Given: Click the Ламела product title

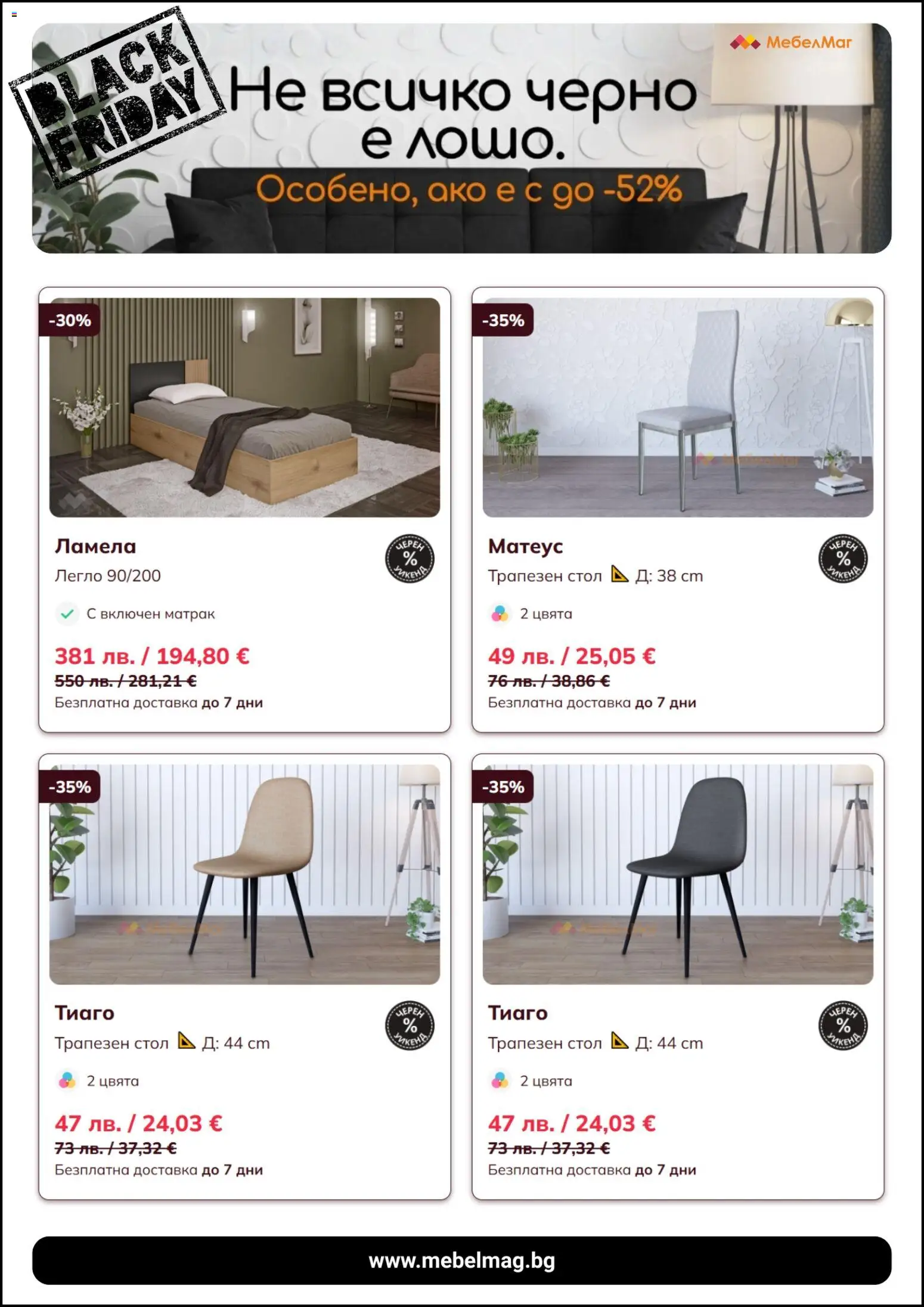Looking at the screenshot, I should click(x=95, y=546).
